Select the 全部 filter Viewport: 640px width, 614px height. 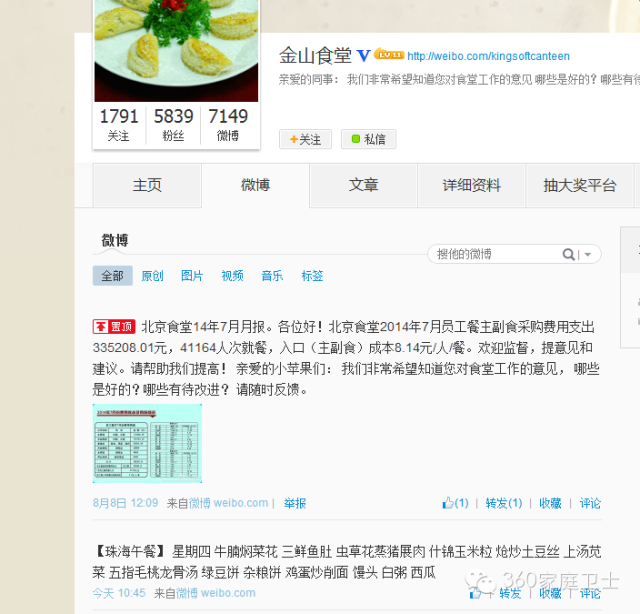(113, 276)
